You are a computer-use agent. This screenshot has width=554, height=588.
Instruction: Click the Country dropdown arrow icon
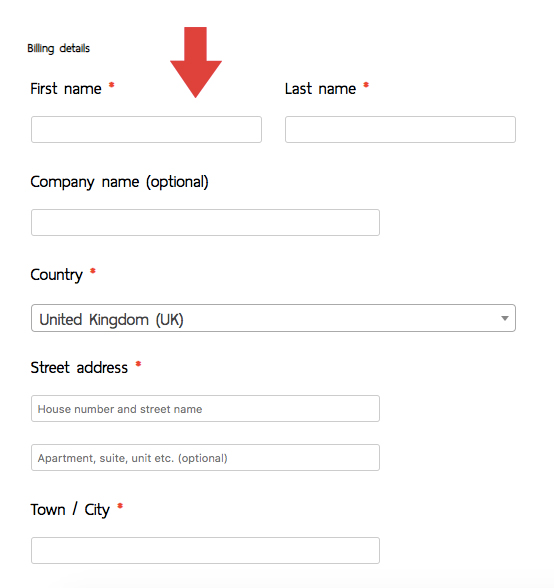pos(505,318)
